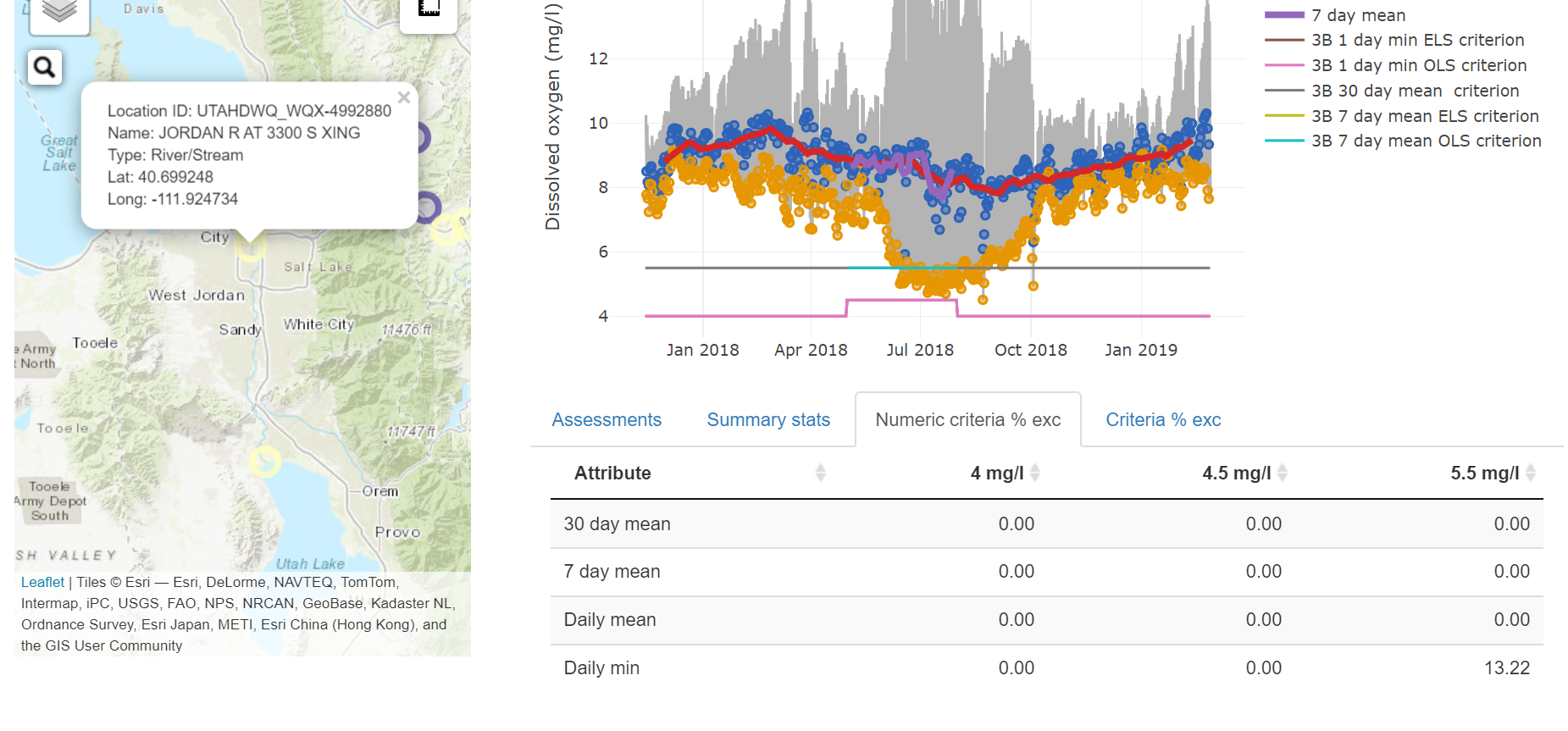Sort by the 4 mg/l column arrows
Image resolution: width=1568 pixels, height=731 pixels.
[1035, 473]
